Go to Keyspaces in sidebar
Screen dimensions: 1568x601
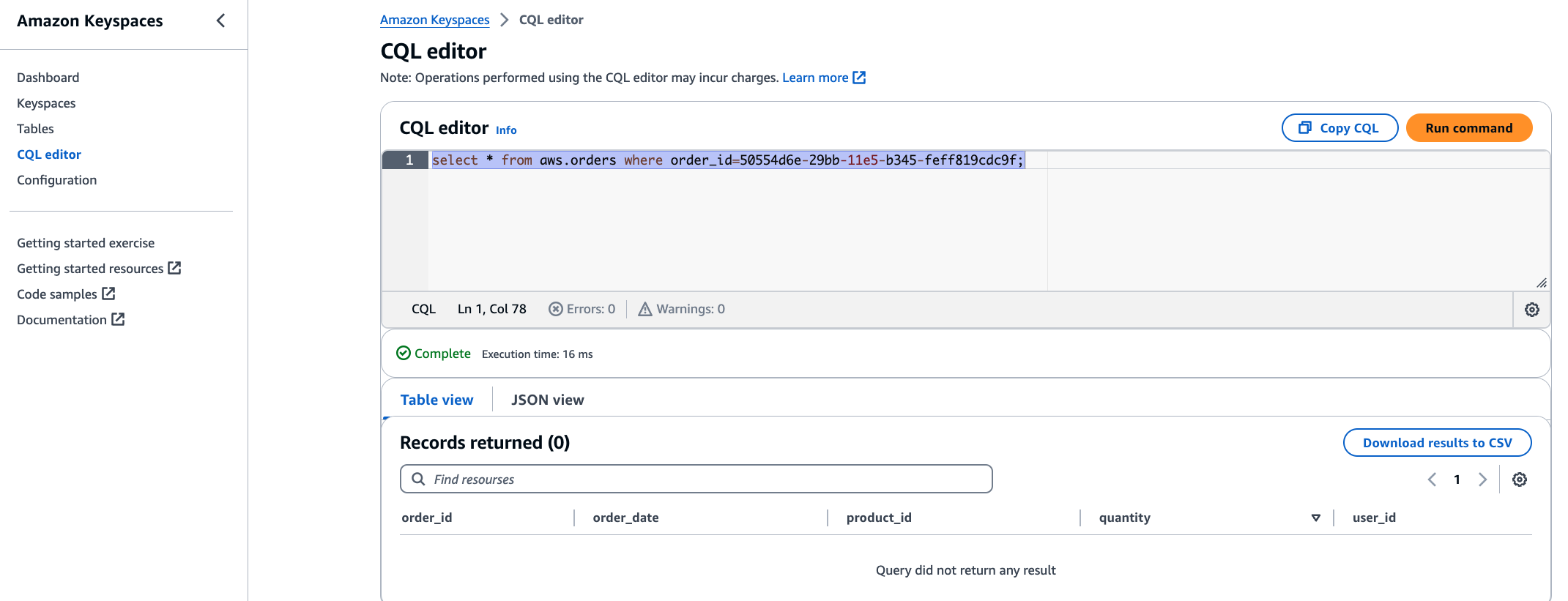(x=46, y=103)
